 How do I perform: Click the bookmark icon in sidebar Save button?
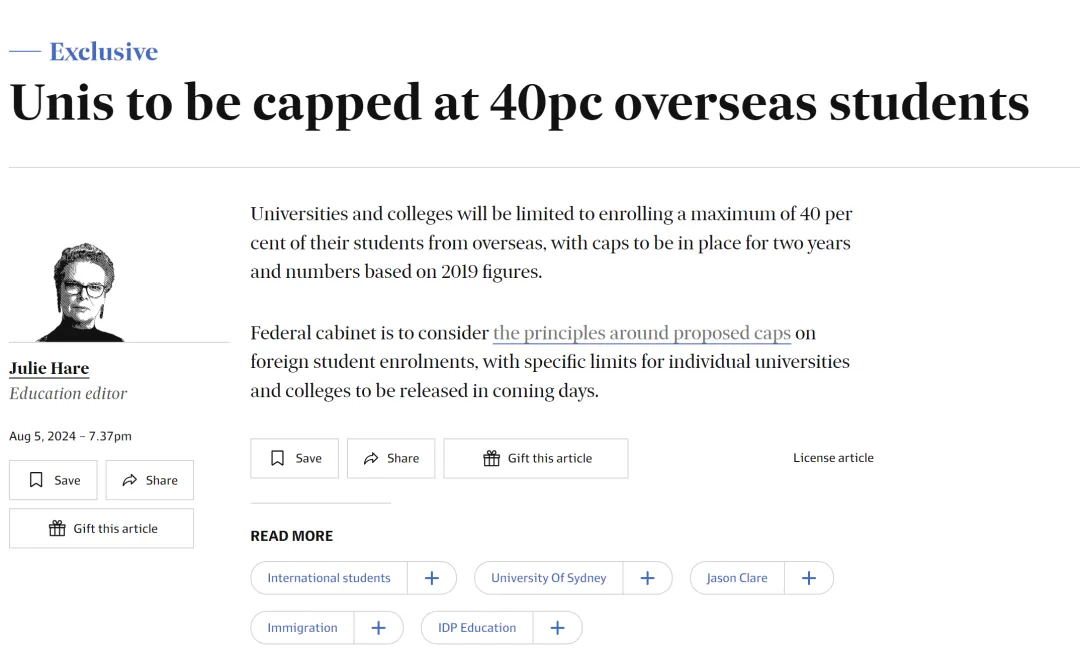(x=37, y=480)
